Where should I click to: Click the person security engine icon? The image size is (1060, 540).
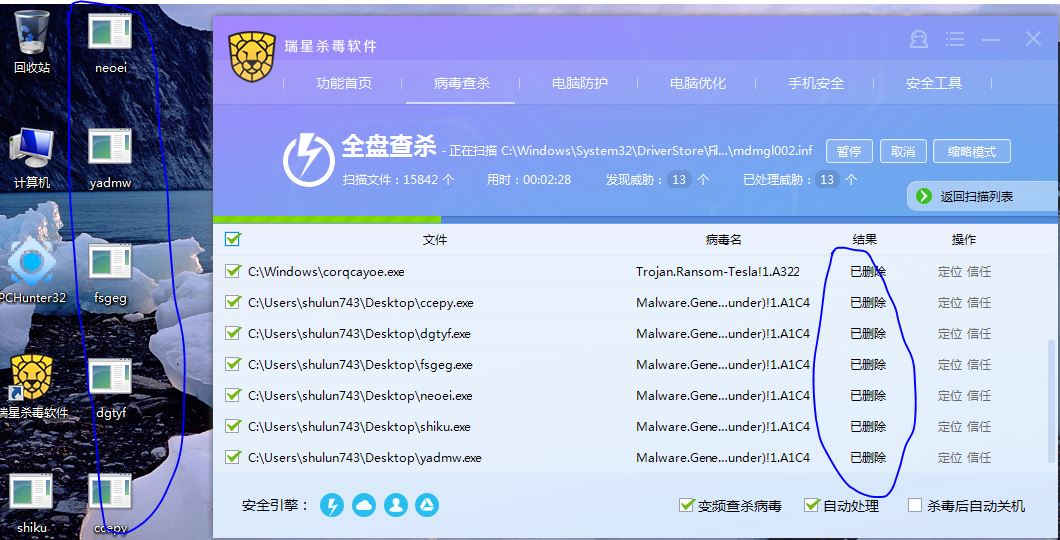point(395,505)
